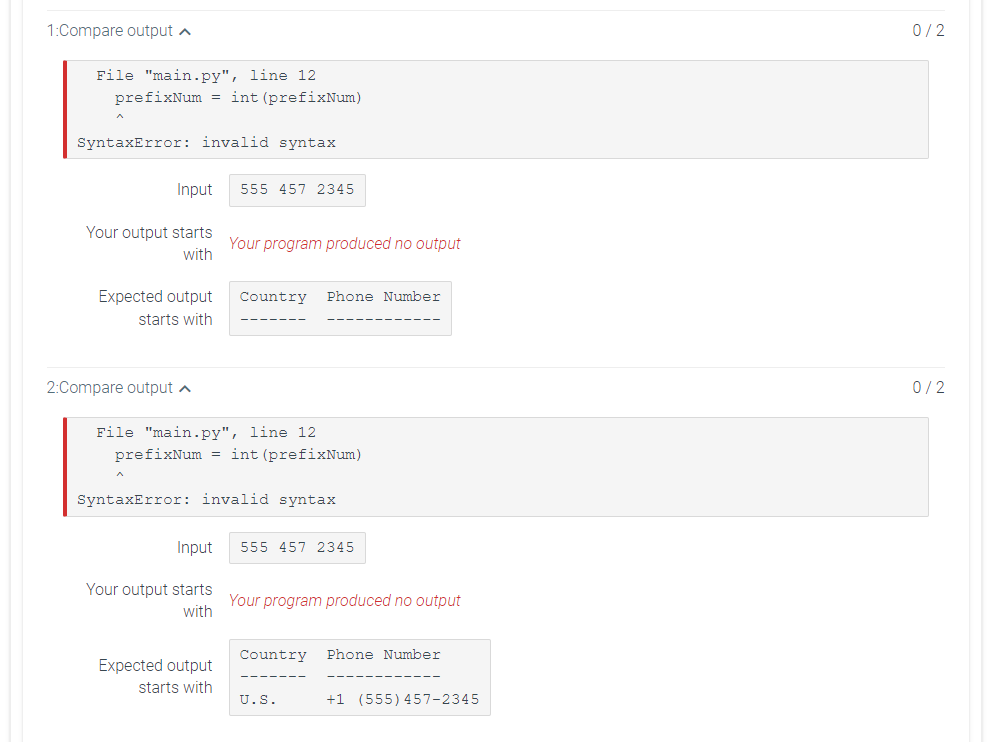
Task: Open the "2:Compare output" test header
Action: click(112, 388)
